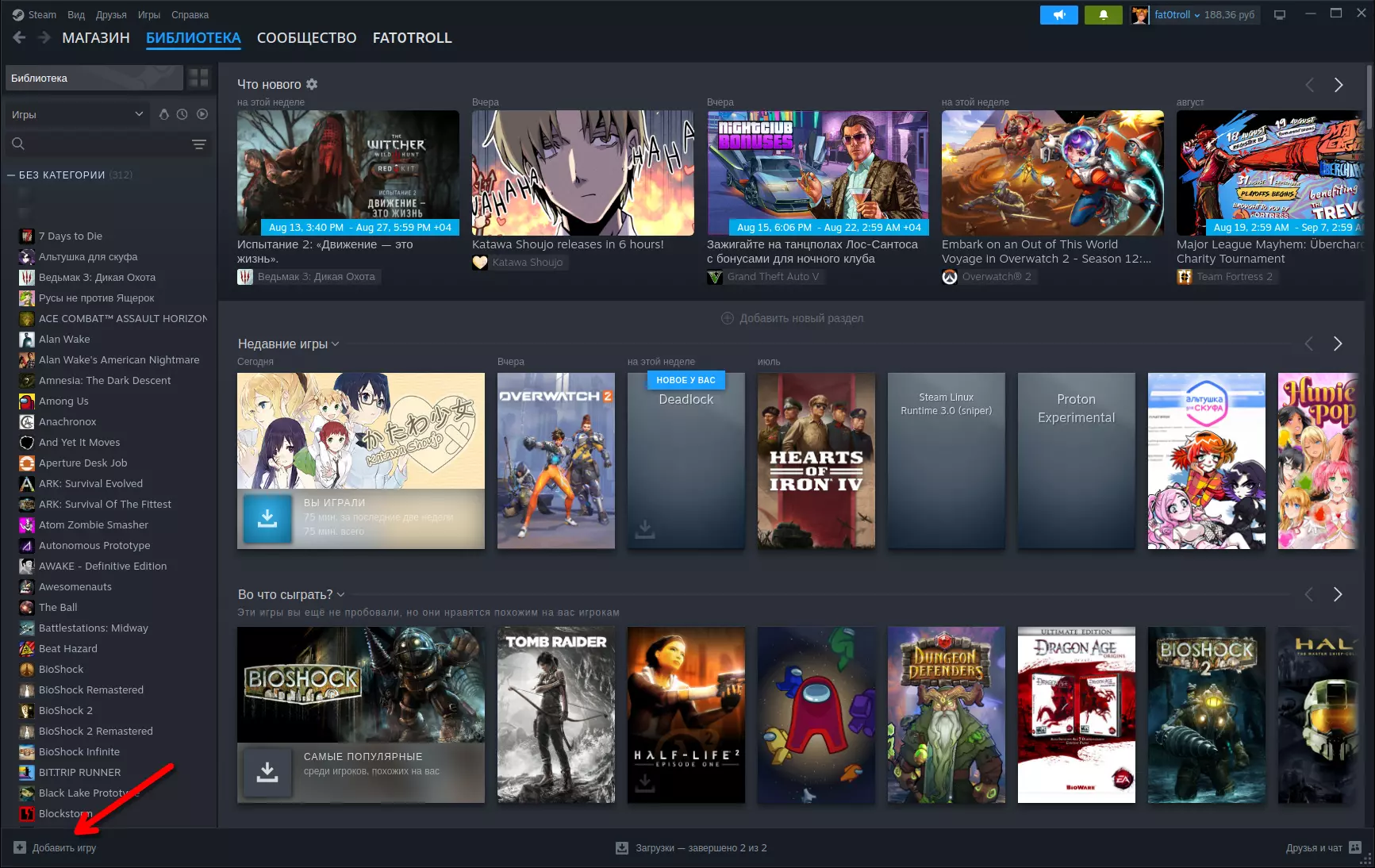The width and height of the screenshot is (1375, 868).
Task: Click the BioShock download icon
Action: (267, 772)
